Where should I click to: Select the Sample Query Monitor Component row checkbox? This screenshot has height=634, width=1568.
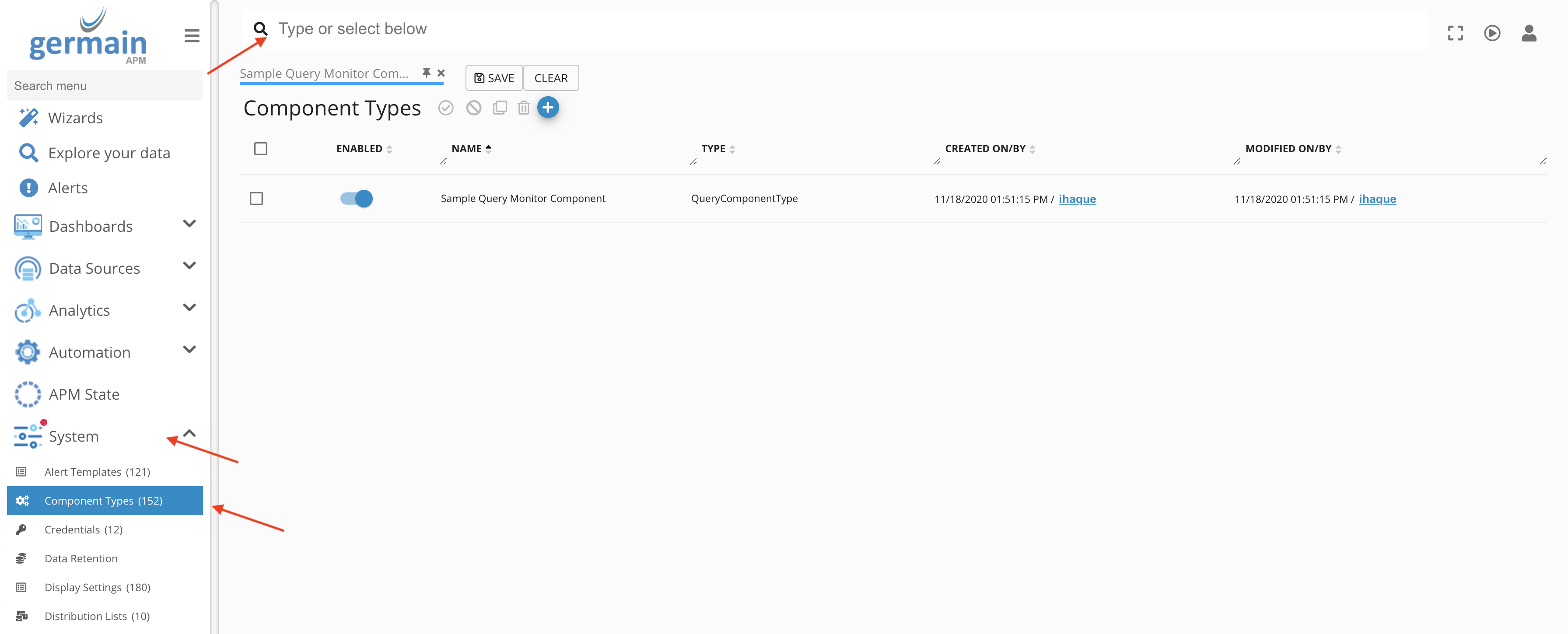(256, 199)
